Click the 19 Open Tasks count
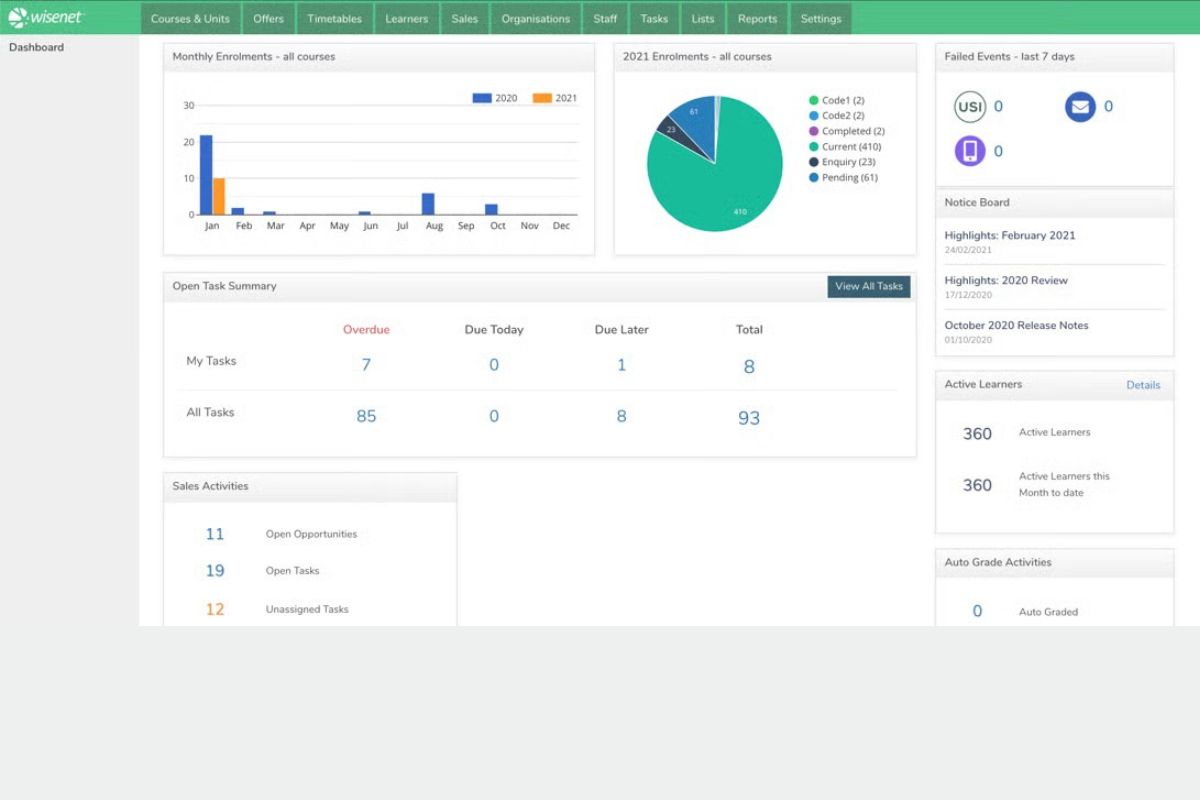This screenshot has width=1200, height=800. pos(215,571)
